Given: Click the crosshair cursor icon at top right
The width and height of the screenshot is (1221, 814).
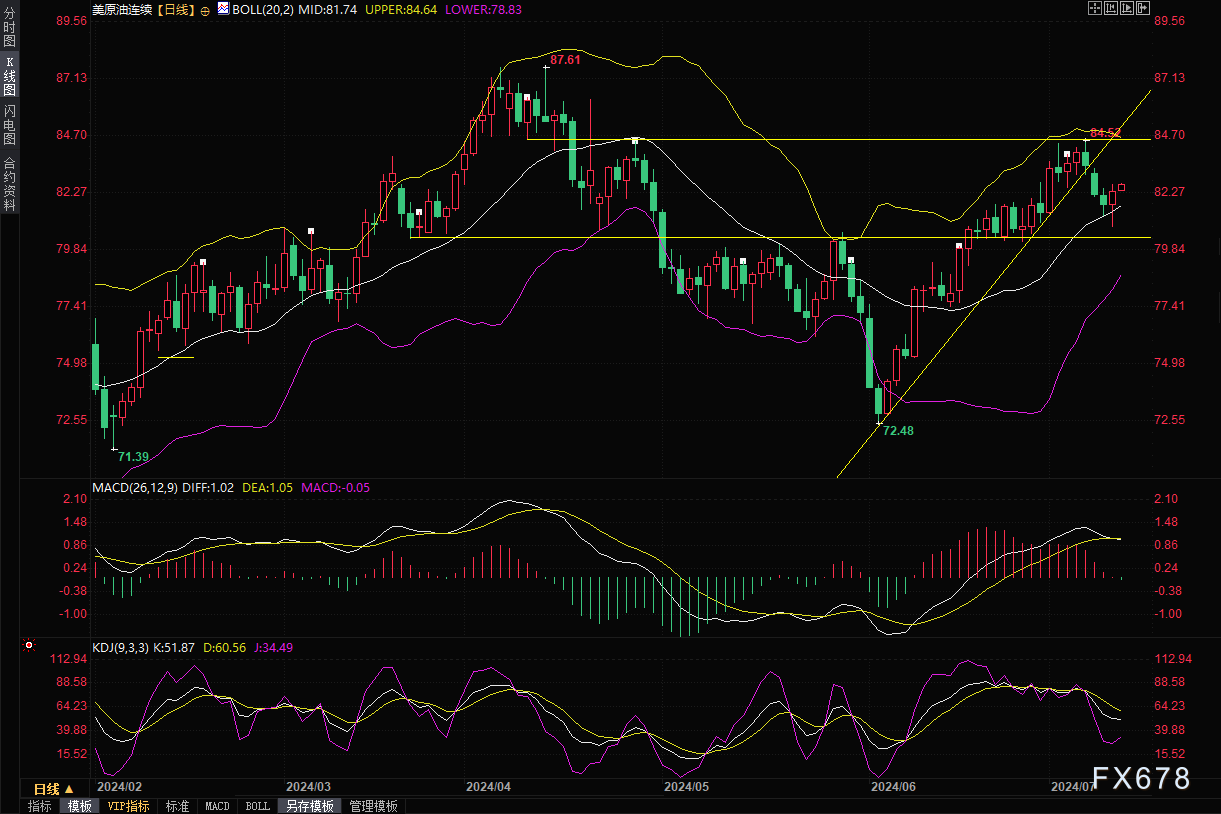Looking at the screenshot, I should tap(1093, 9).
